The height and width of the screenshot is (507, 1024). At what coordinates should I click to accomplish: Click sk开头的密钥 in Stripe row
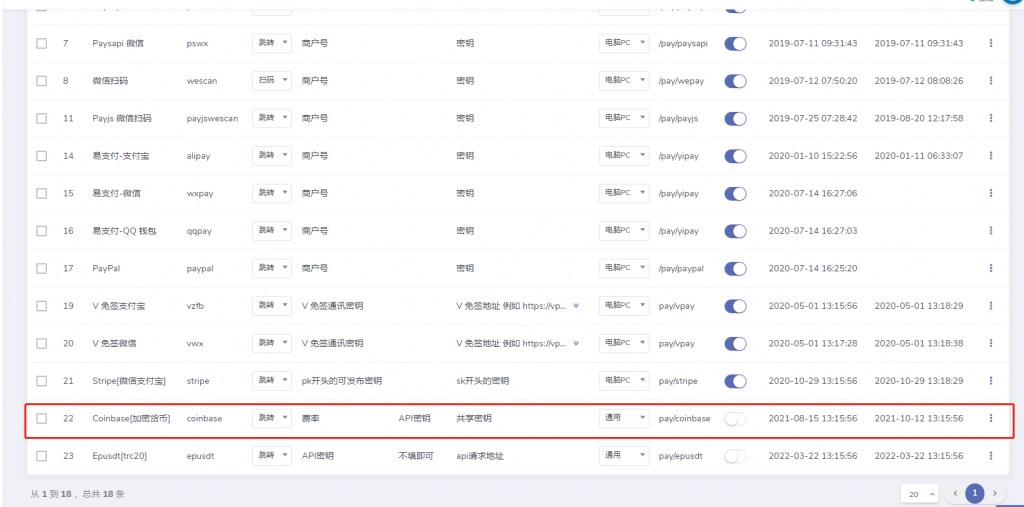[x=483, y=381]
